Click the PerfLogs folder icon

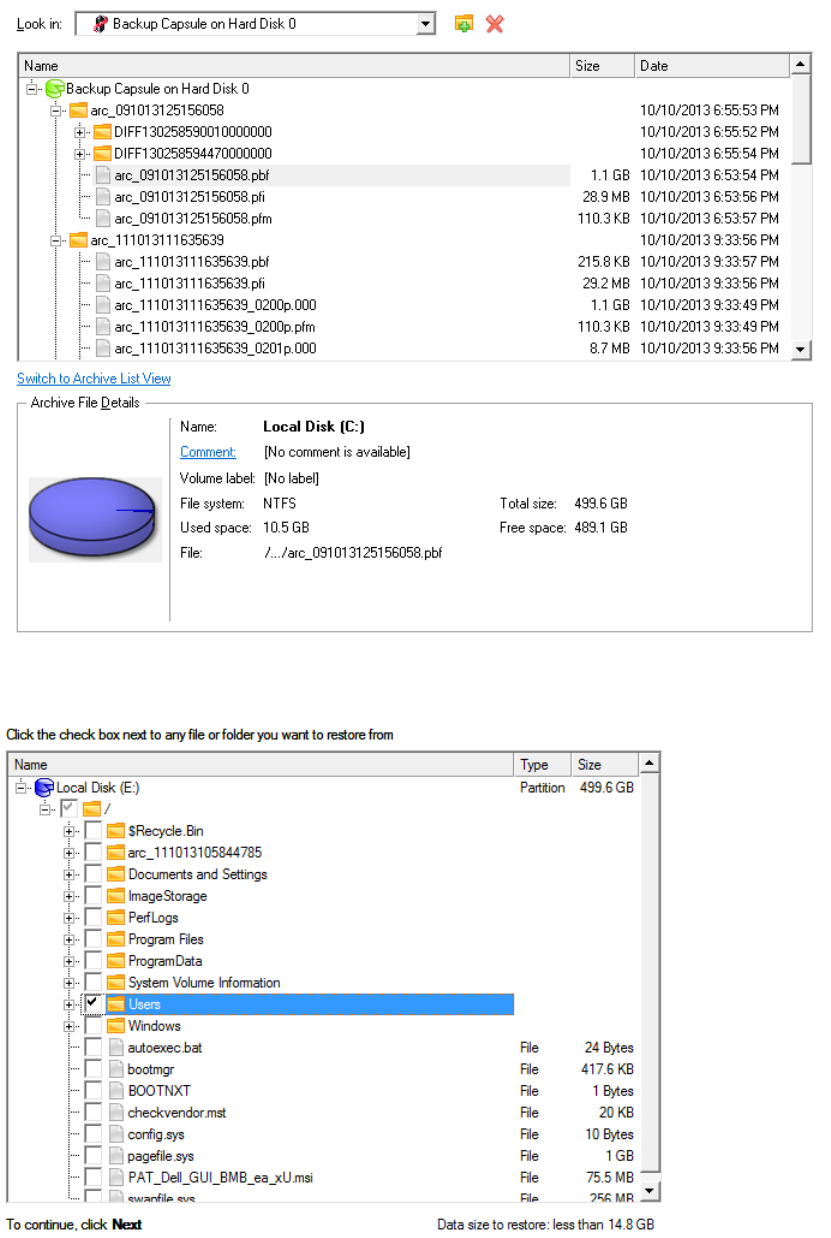coord(116,918)
